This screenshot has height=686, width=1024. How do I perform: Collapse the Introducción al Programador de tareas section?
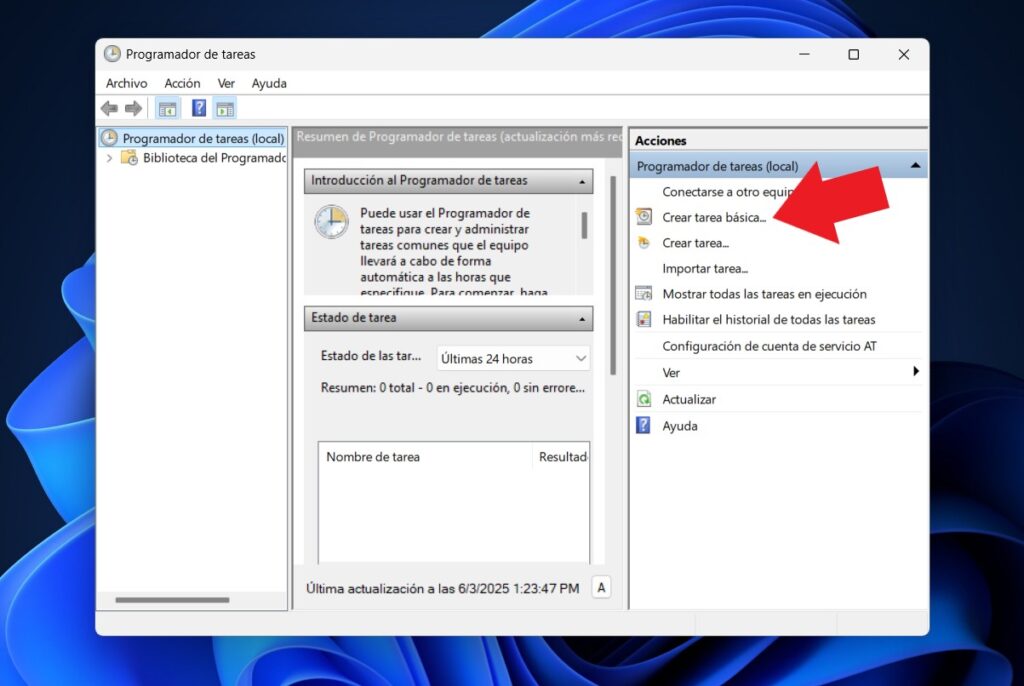click(580, 181)
